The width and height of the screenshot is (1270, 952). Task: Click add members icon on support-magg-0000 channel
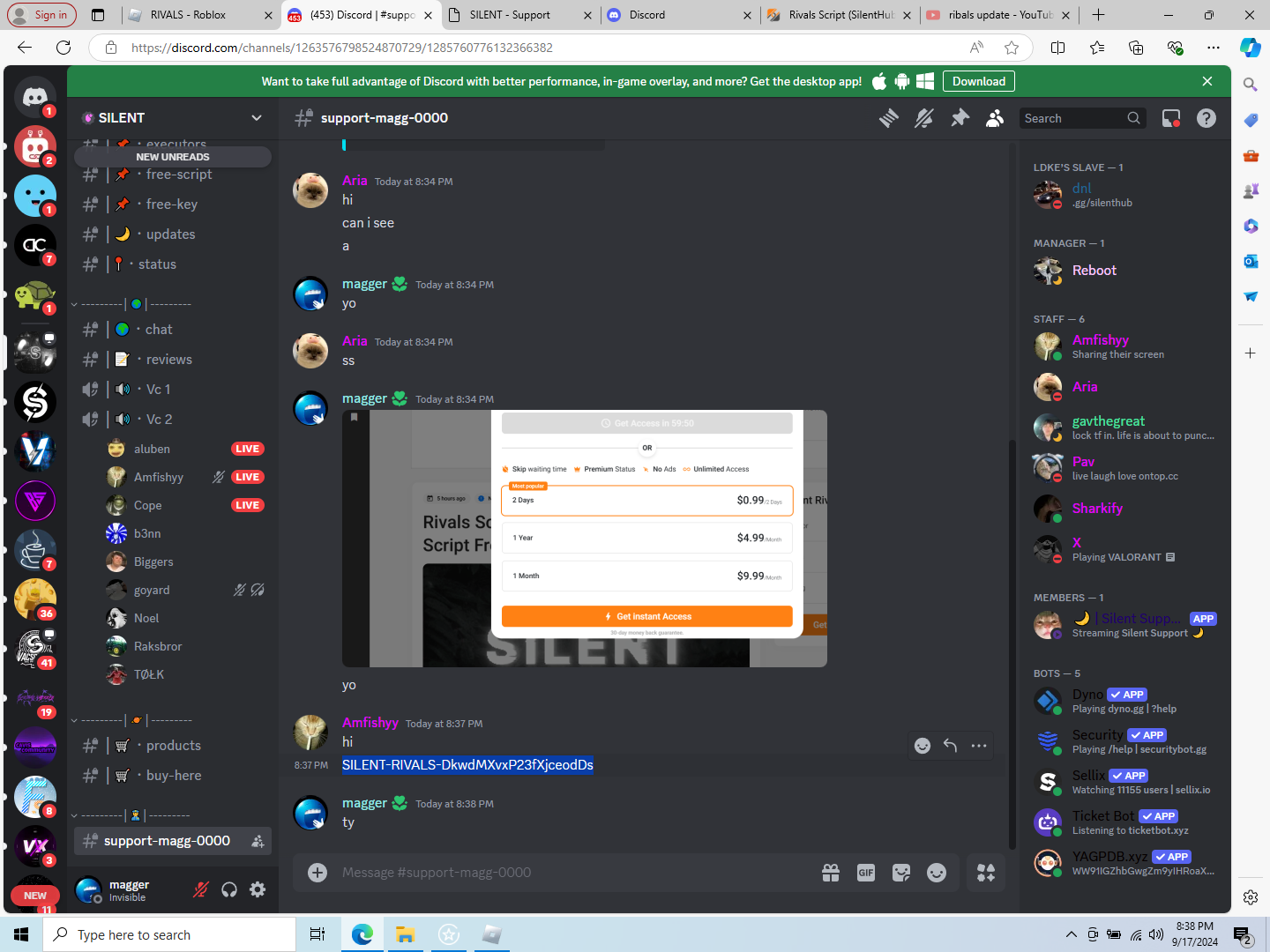tap(258, 842)
